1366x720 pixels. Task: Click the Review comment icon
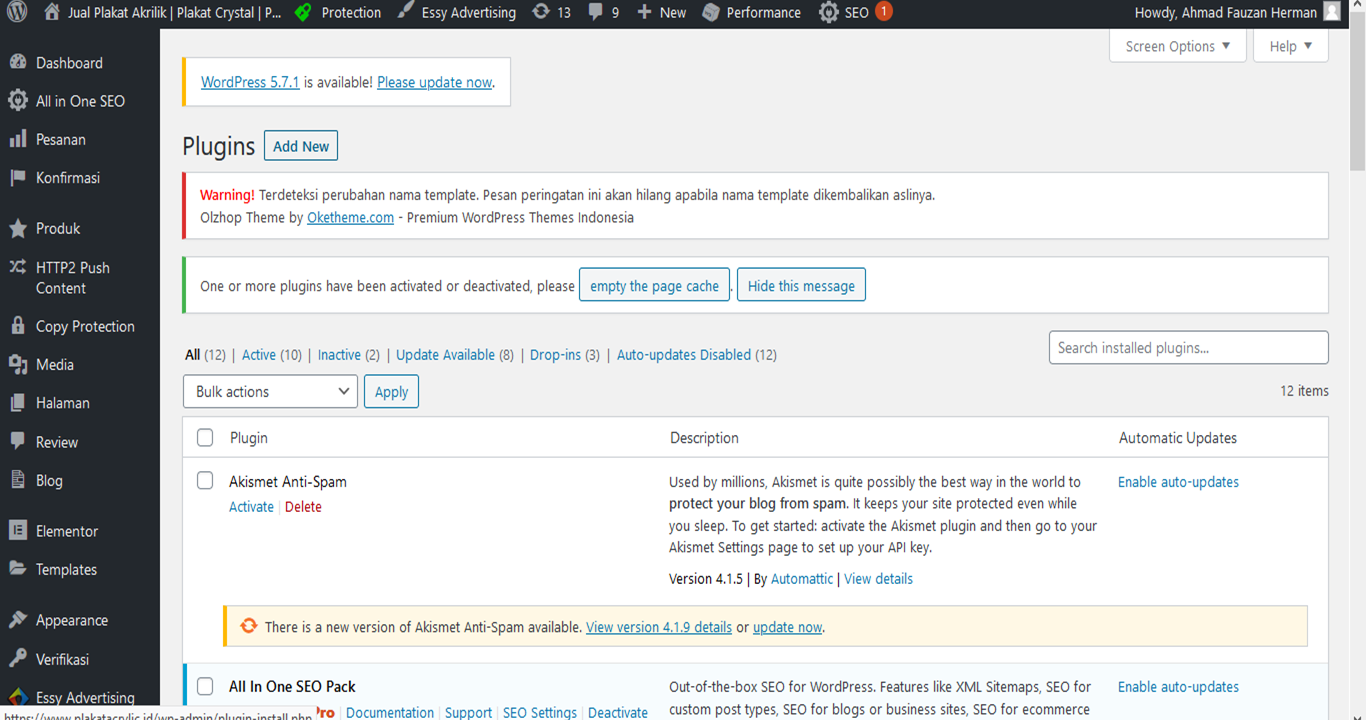(18, 441)
